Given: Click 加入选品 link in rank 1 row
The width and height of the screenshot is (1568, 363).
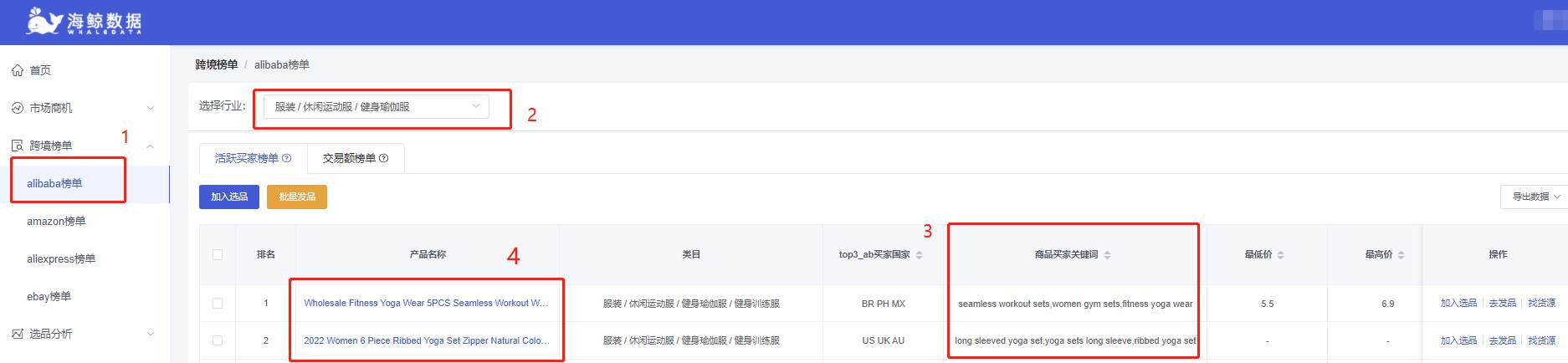Looking at the screenshot, I should [1458, 304].
